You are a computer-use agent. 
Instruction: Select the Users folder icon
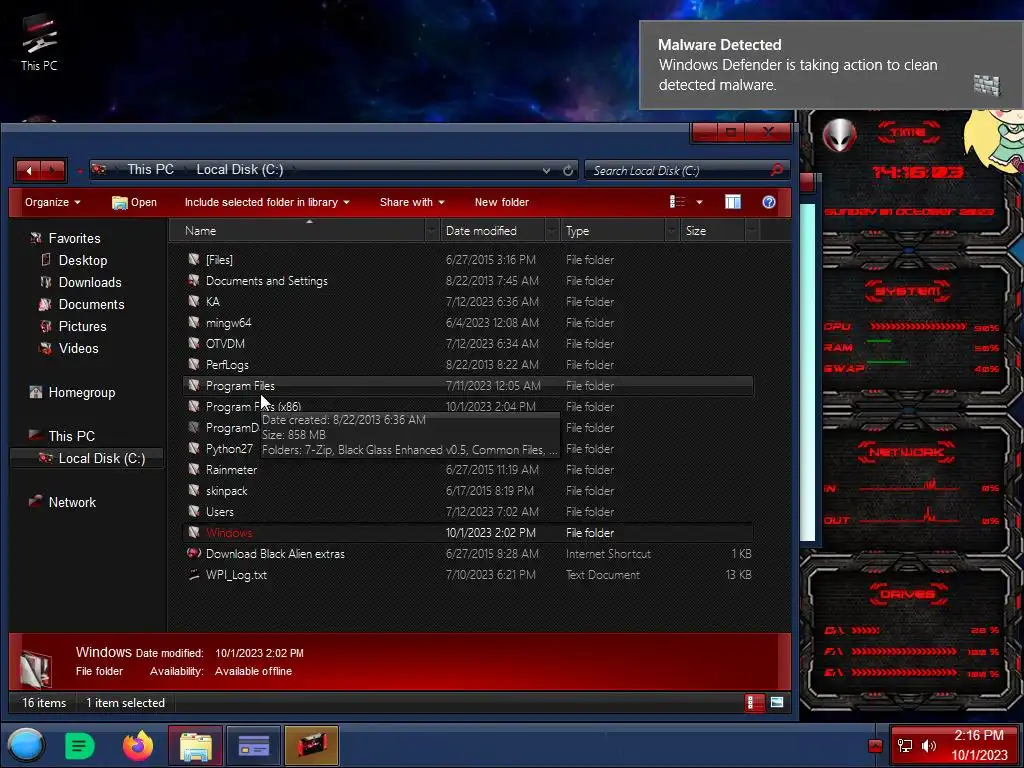pyautogui.click(x=193, y=511)
